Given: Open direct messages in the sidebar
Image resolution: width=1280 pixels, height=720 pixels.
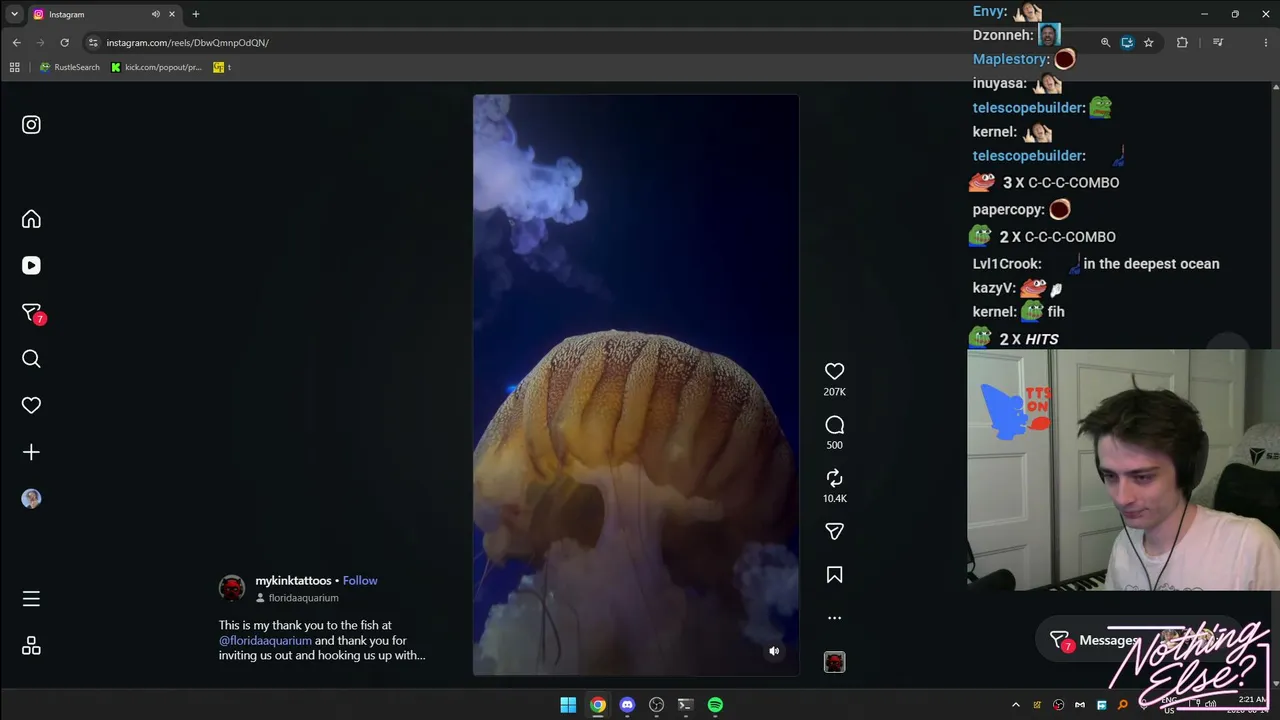Looking at the screenshot, I should [32, 313].
